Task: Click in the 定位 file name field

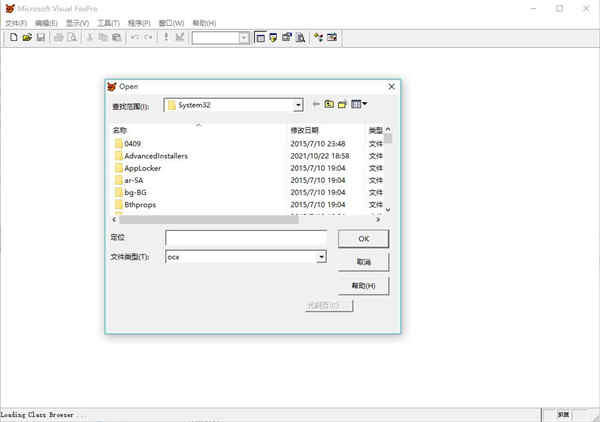Action: 246,238
